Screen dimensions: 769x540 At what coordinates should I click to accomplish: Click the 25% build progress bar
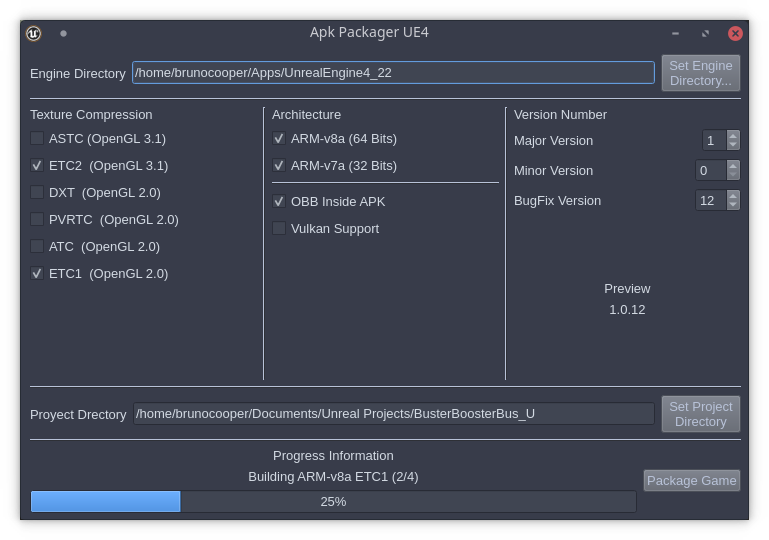click(333, 501)
